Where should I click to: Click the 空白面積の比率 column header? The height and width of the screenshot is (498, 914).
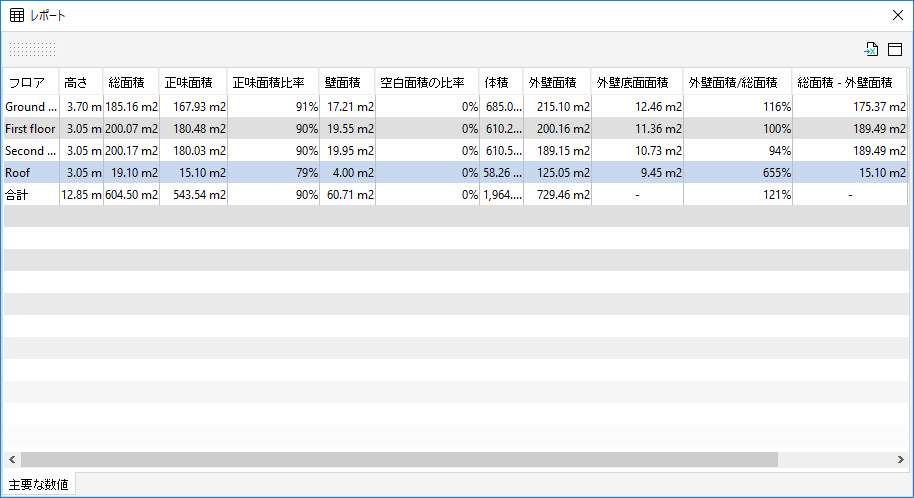coord(427,83)
